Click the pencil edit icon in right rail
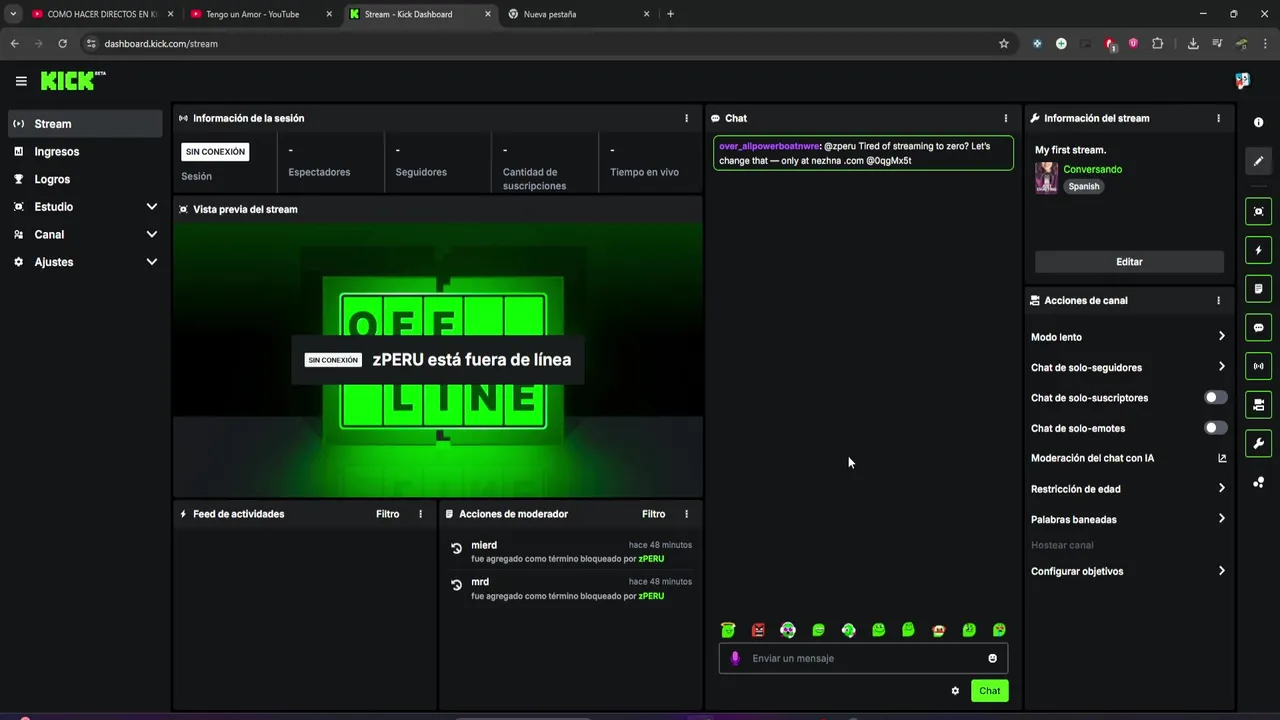 [x=1258, y=161]
